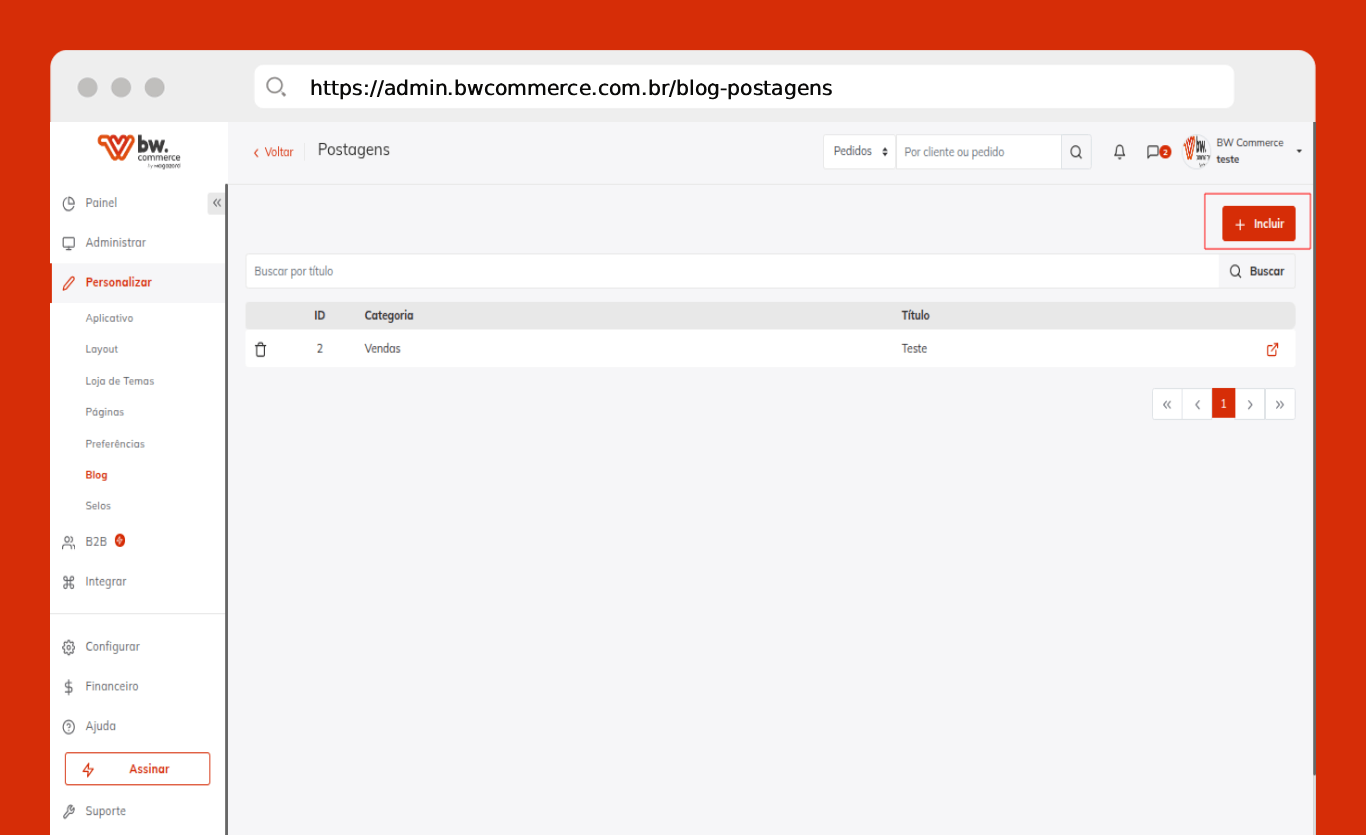Viewport: 1366px width, 835px height.
Task: Open the Aplicativo submenu item
Action: pyautogui.click(x=109, y=318)
